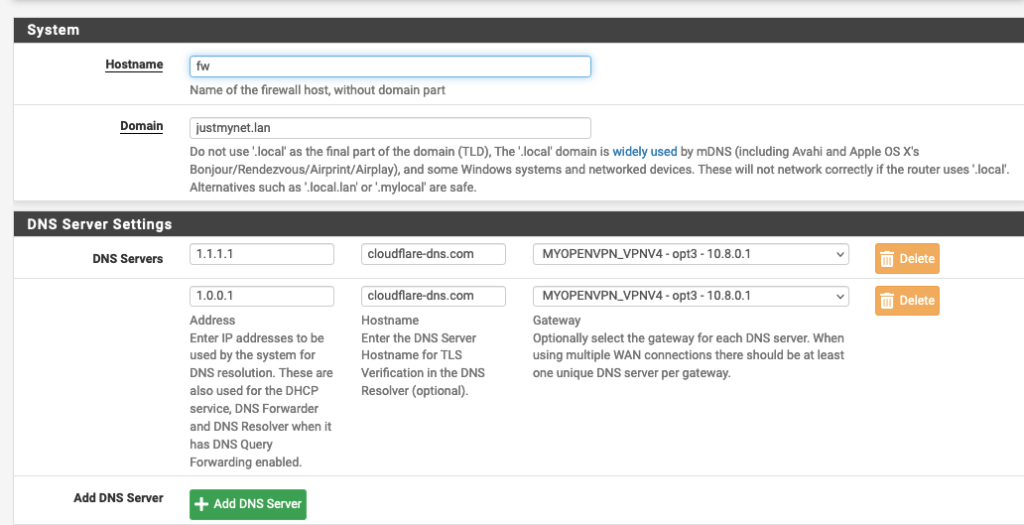Open the 'widely used' link in the Domain help
The height and width of the screenshot is (525, 1024).
tap(644, 151)
